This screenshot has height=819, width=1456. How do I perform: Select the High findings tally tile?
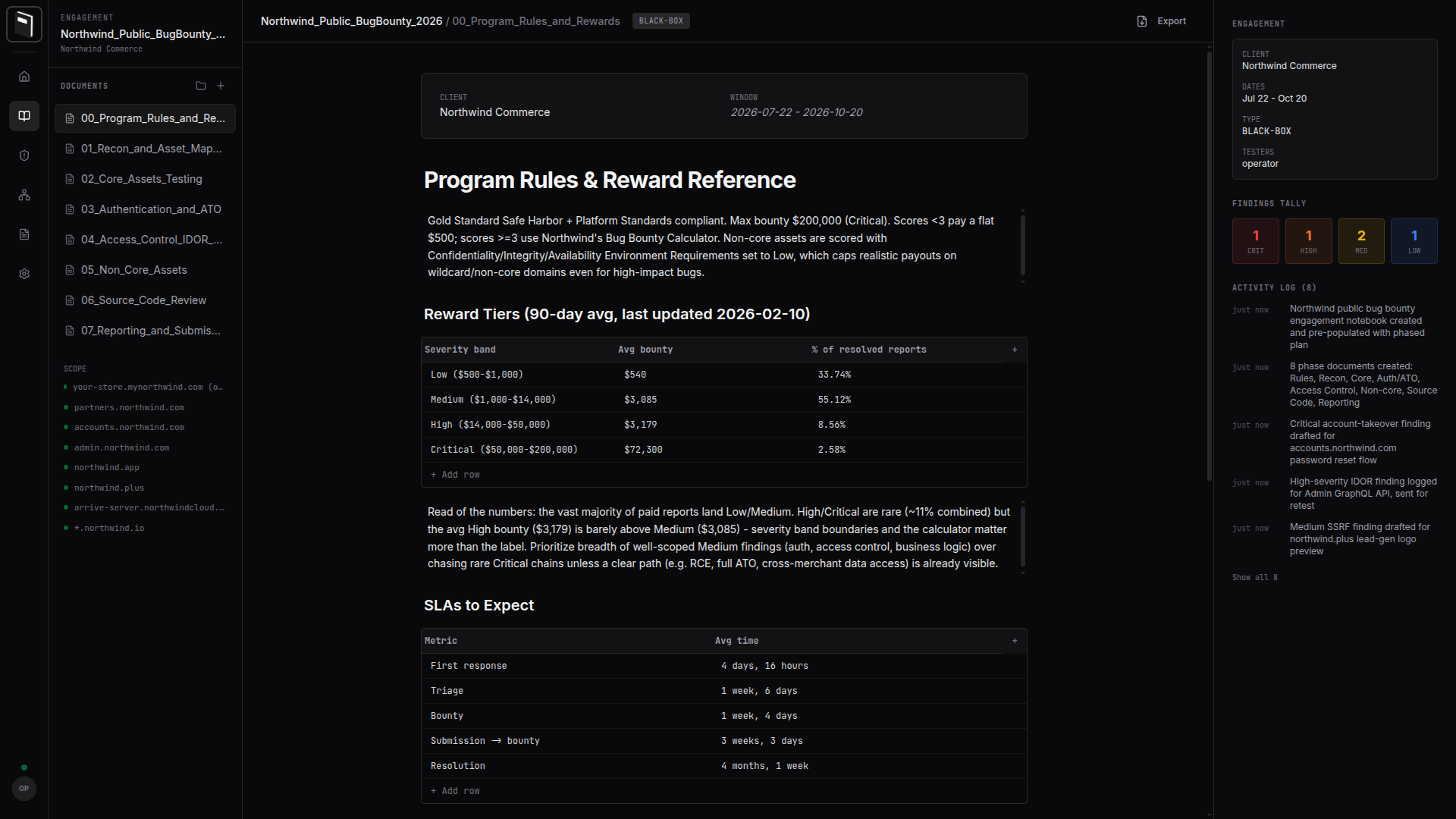pyautogui.click(x=1309, y=241)
